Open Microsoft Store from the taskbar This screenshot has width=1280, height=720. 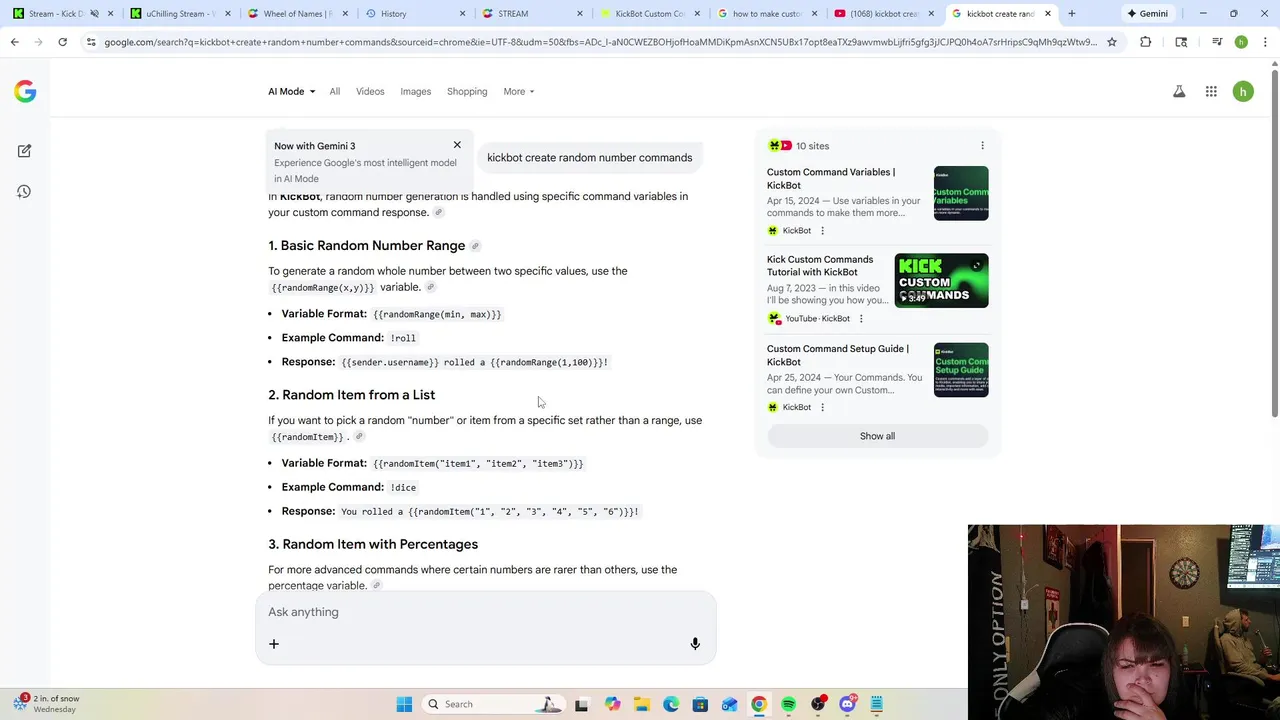tap(700, 704)
